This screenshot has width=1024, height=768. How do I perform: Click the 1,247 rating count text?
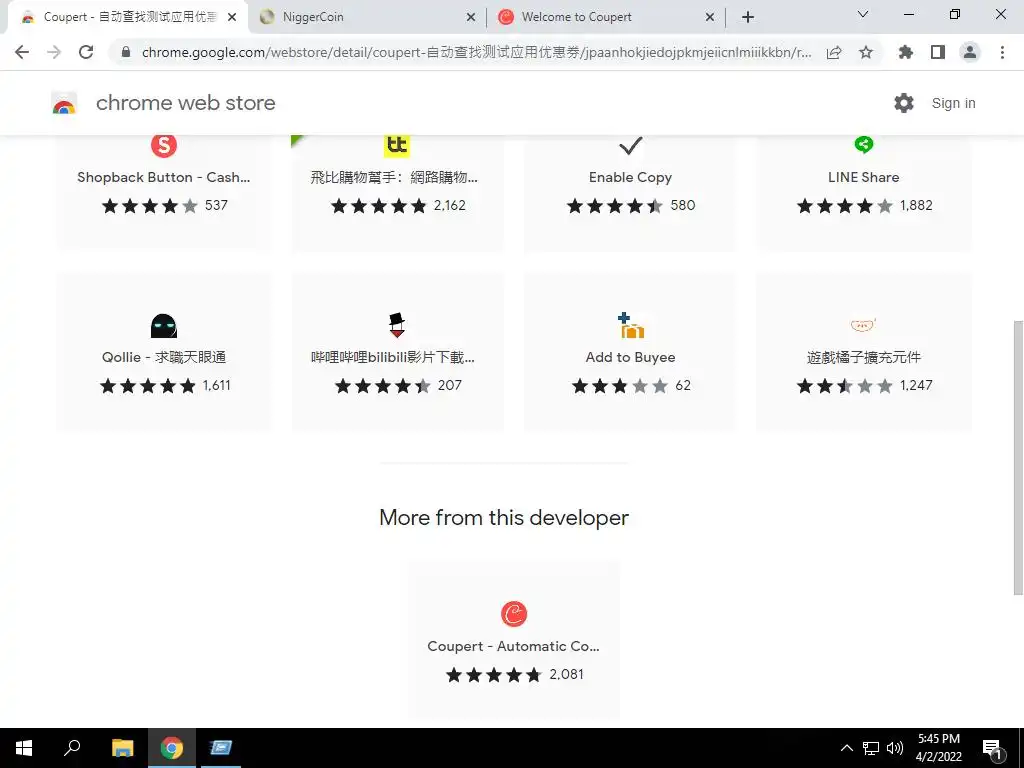(916, 386)
